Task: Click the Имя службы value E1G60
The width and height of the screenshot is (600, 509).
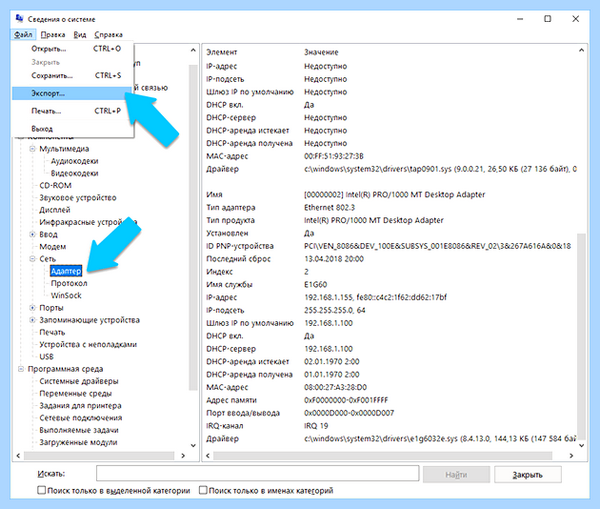Action: pyautogui.click(x=316, y=284)
